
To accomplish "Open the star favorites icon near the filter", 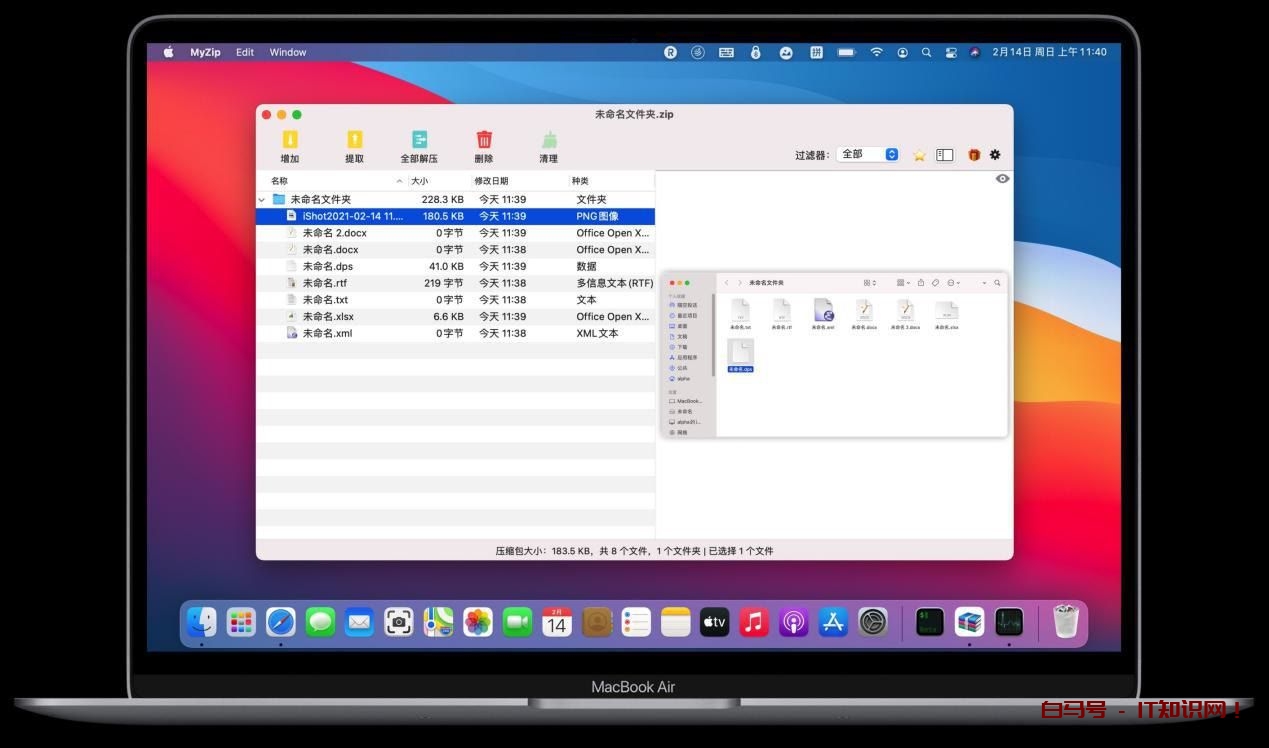I will [919, 155].
